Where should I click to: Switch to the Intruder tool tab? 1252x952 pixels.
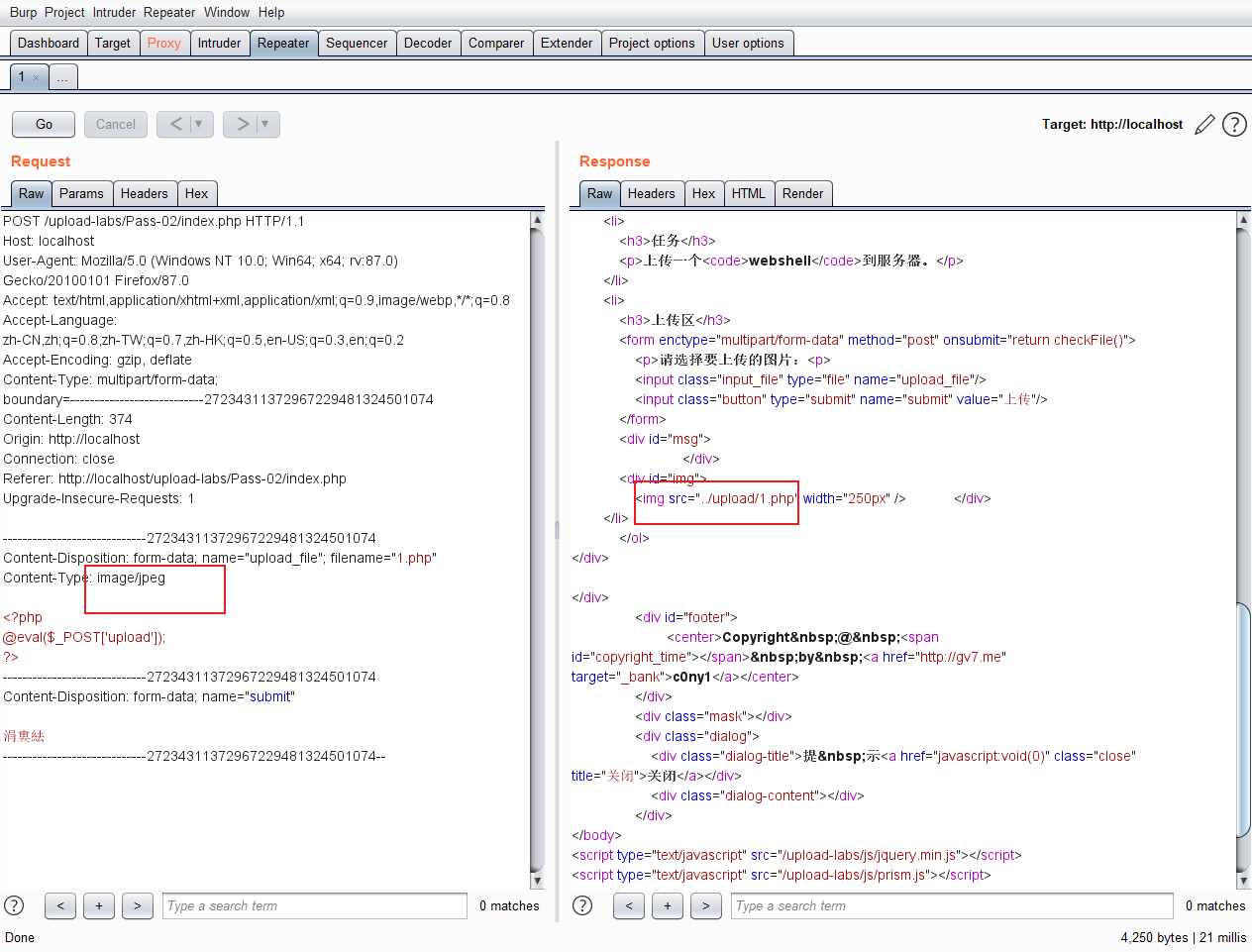click(219, 43)
